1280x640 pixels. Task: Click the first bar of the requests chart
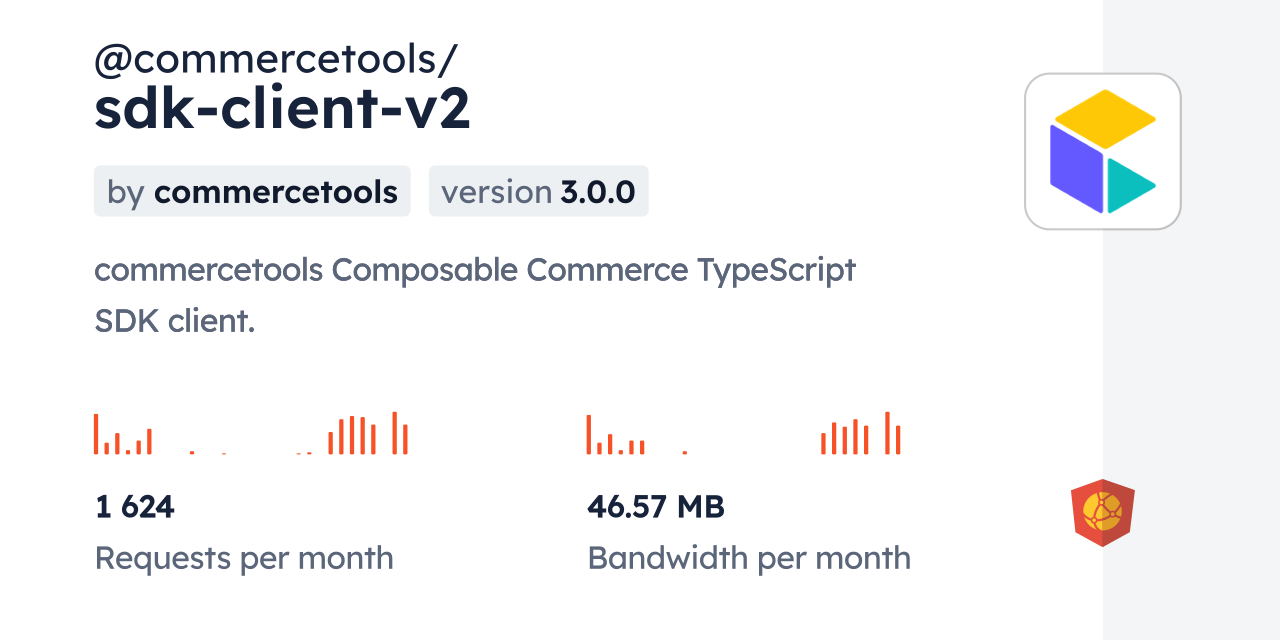(x=96, y=434)
